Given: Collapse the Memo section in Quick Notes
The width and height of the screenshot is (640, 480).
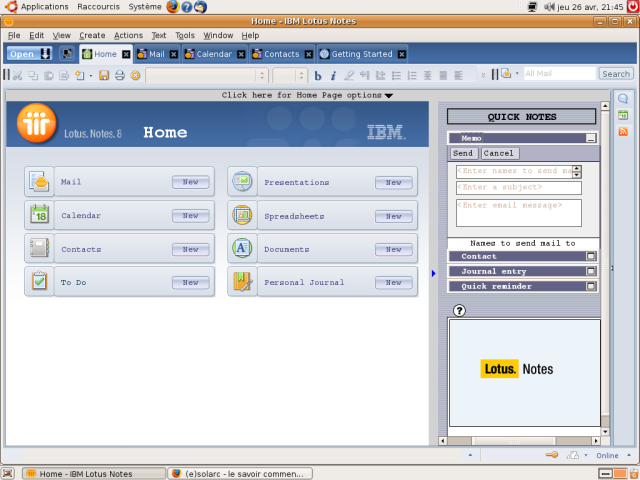Looking at the screenshot, I should tap(590, 138).
